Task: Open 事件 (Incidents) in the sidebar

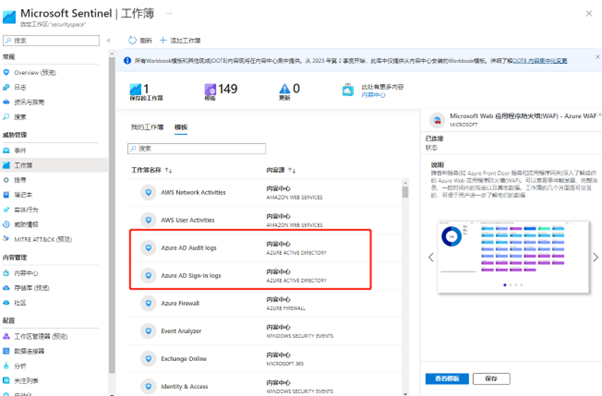Action: 20,151
